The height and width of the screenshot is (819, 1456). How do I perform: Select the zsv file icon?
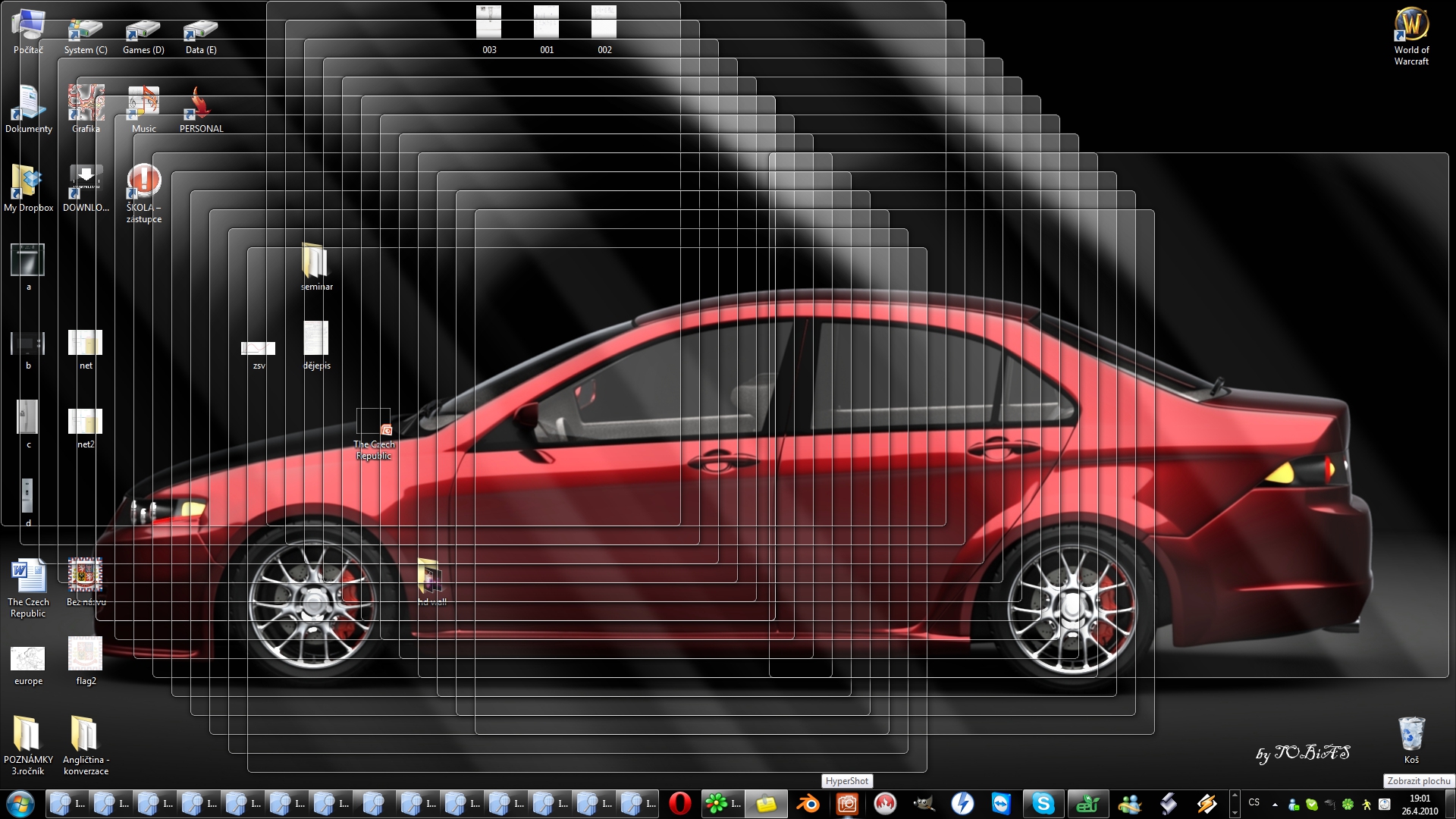tap(259, 355)
